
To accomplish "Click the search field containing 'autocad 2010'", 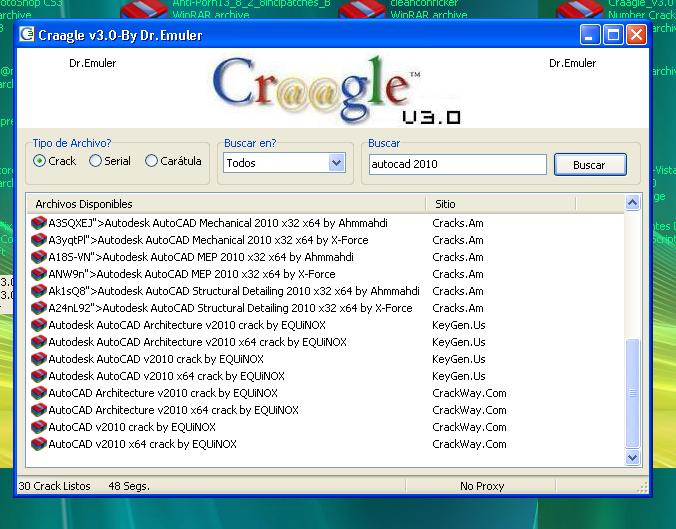I will (457, 164).
